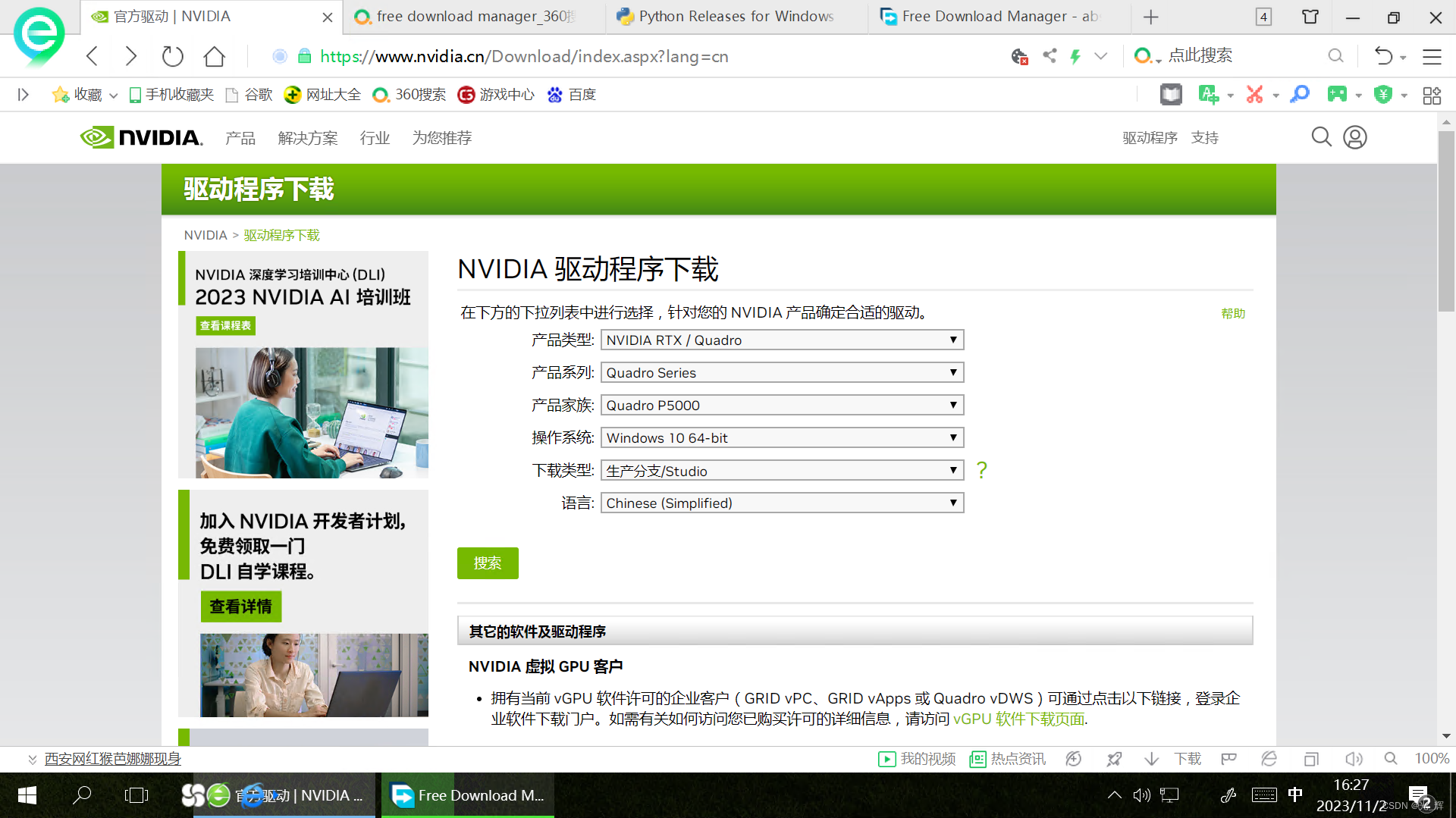Click the red scissors screenshot icon
The width and height of the screenshot is (1456, 818).
(1255, 95)
